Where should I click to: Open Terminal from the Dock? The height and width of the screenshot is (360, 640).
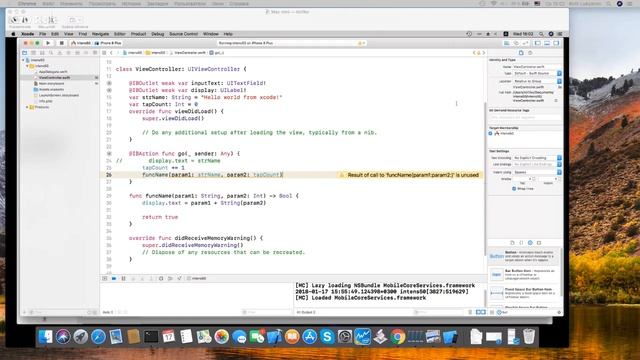151,337
